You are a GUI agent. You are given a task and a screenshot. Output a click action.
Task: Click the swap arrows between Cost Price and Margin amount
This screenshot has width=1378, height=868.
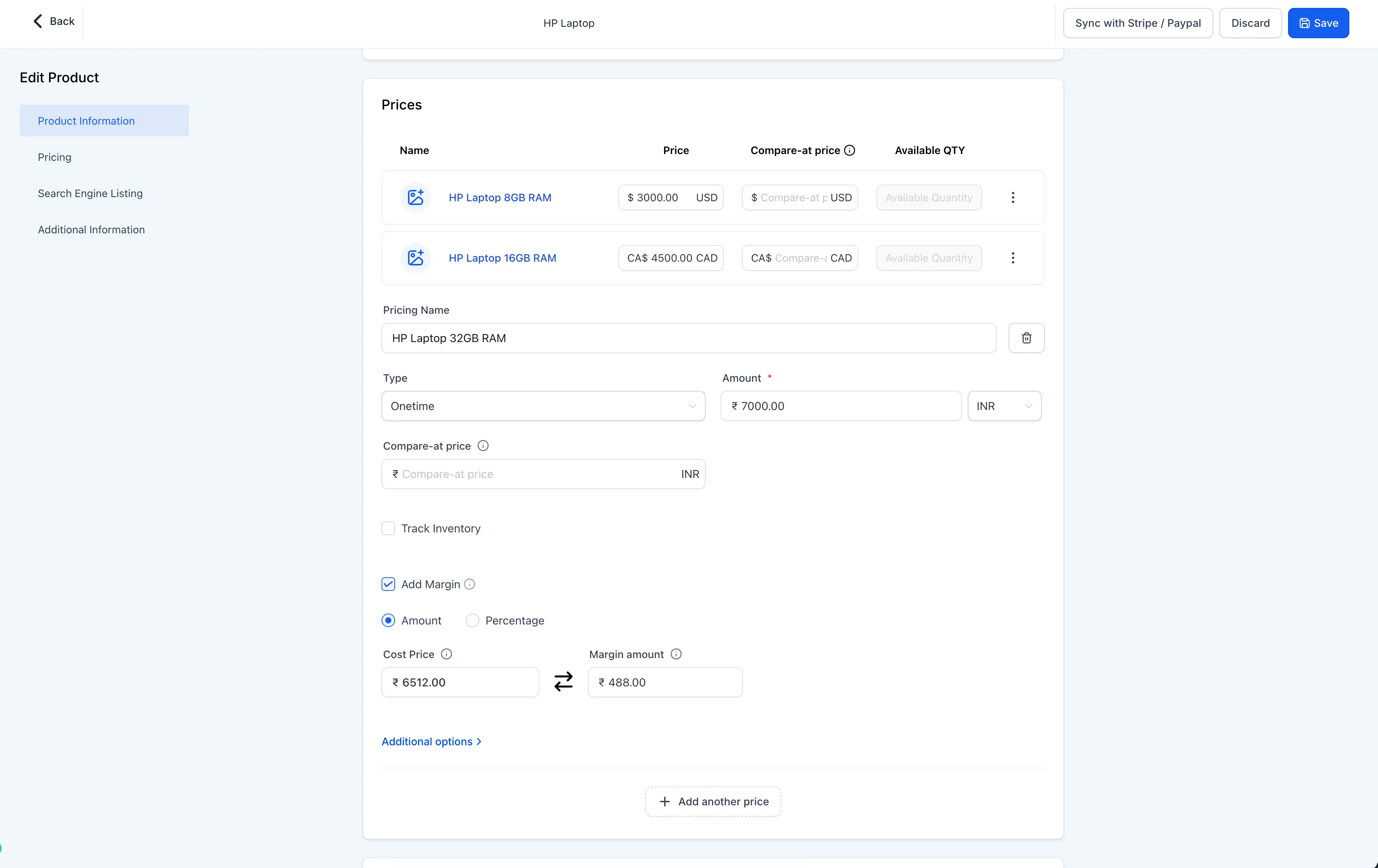coord(563,681)
